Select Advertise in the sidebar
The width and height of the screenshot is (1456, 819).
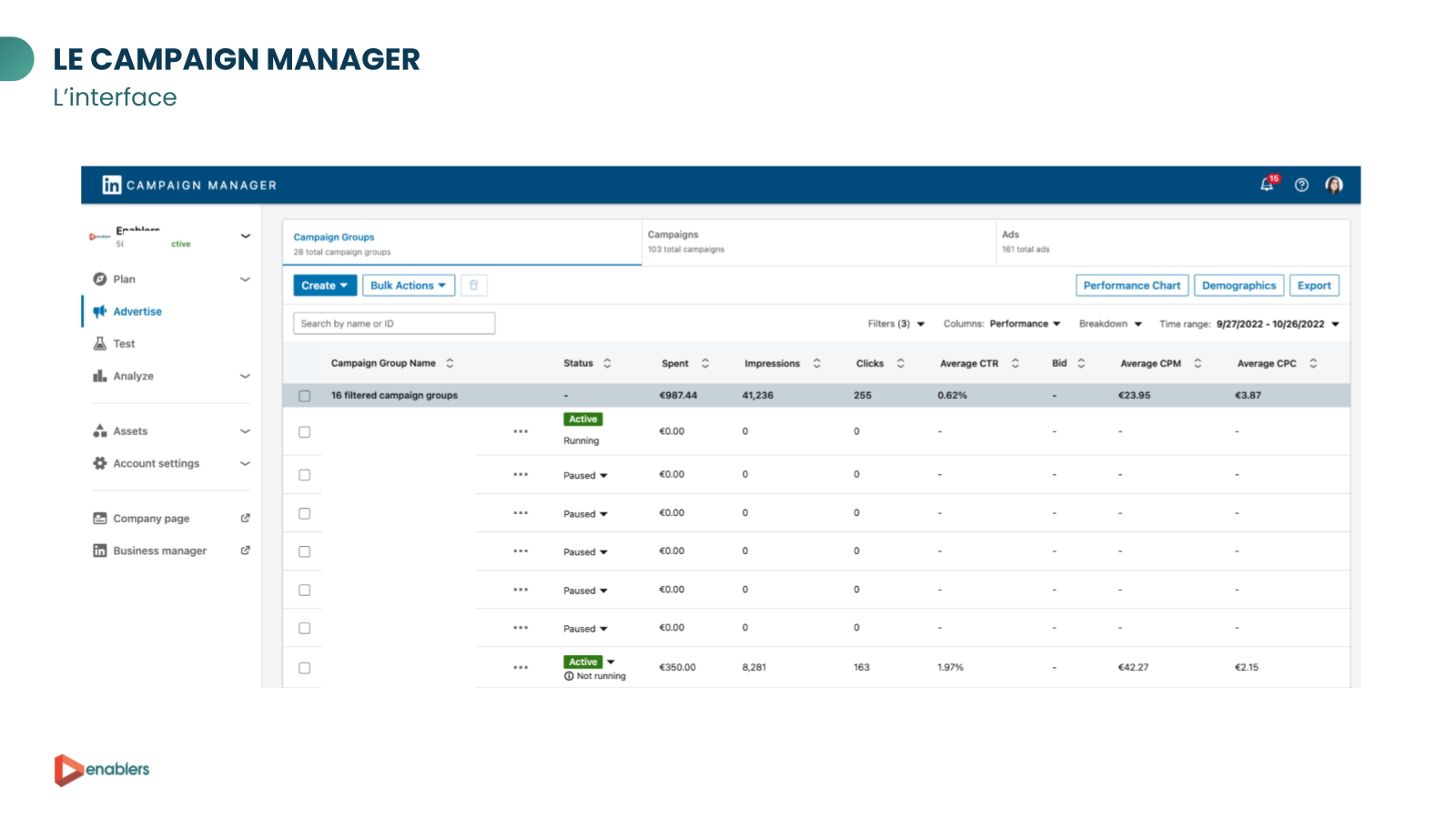pyautogui.click(x=137, y=311)
